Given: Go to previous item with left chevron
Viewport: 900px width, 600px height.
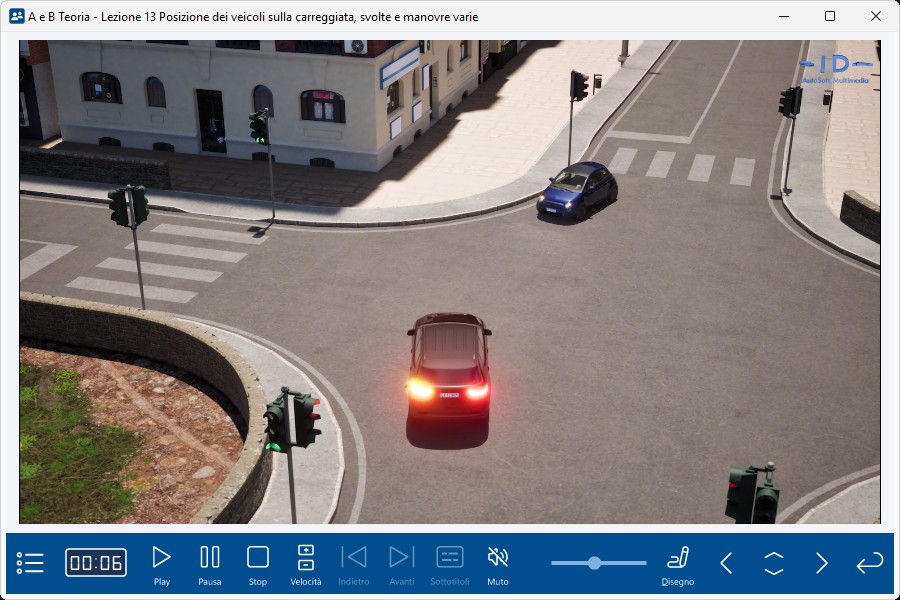Looking at the screenshot, I should pyautogui.click(x=727, y=563).
